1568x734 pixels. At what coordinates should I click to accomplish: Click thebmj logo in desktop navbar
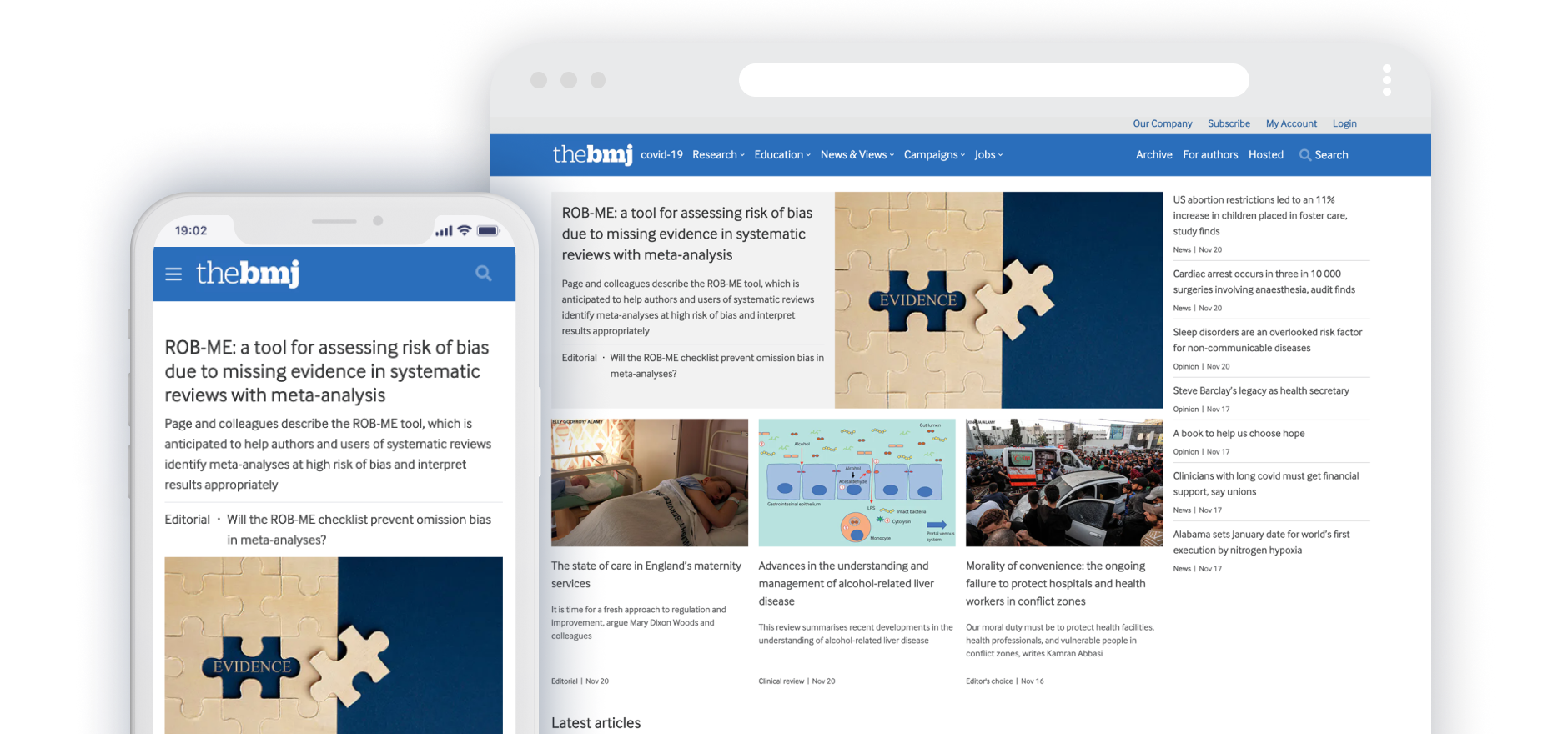point(592,154)
